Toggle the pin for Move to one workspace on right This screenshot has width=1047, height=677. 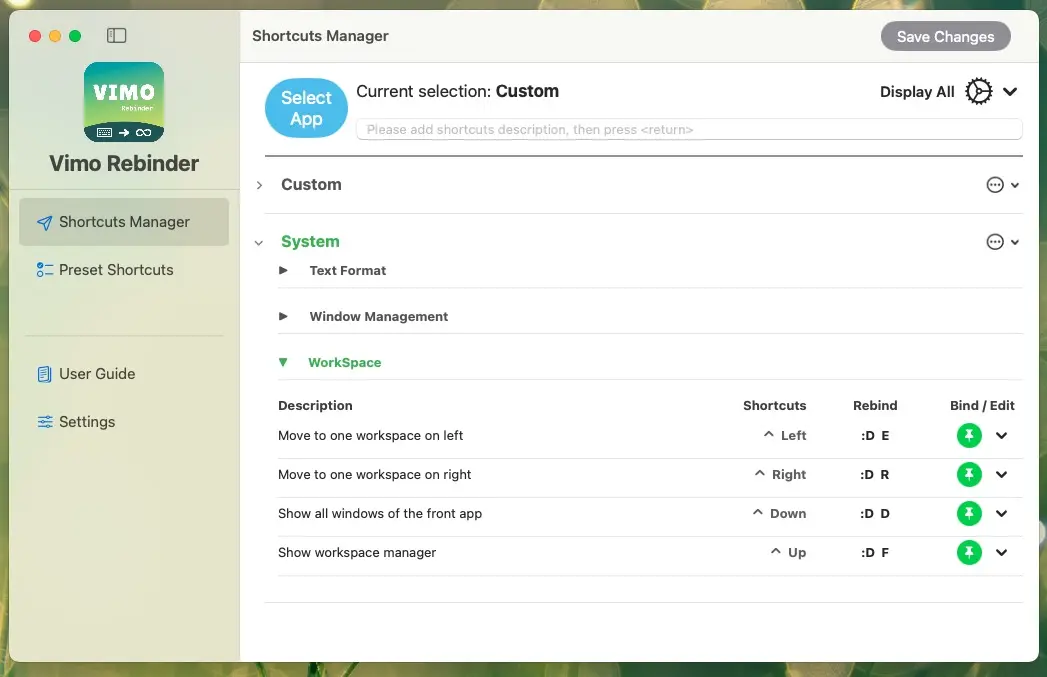coord(969,475)
